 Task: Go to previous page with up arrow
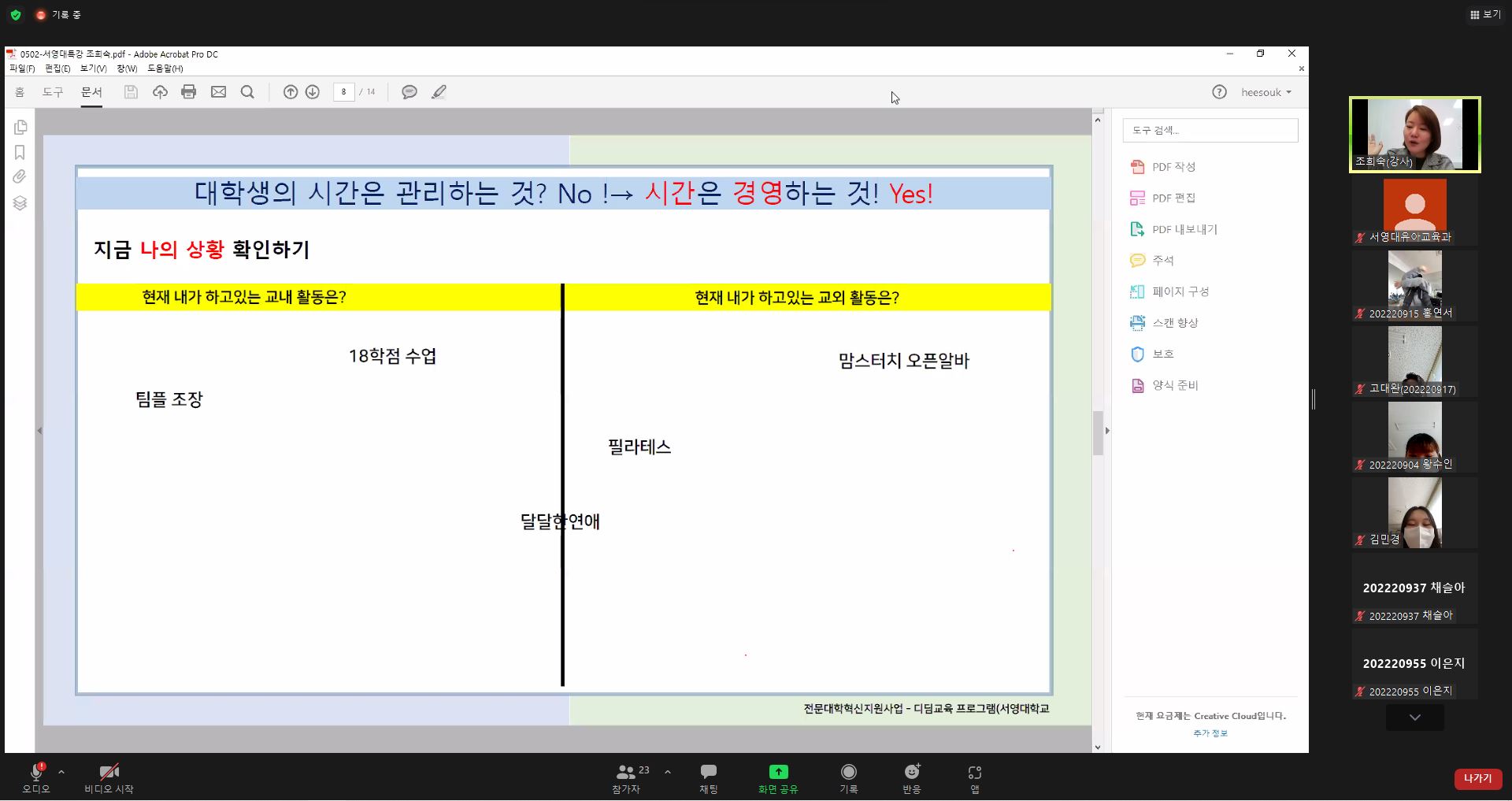coord(291,92)
